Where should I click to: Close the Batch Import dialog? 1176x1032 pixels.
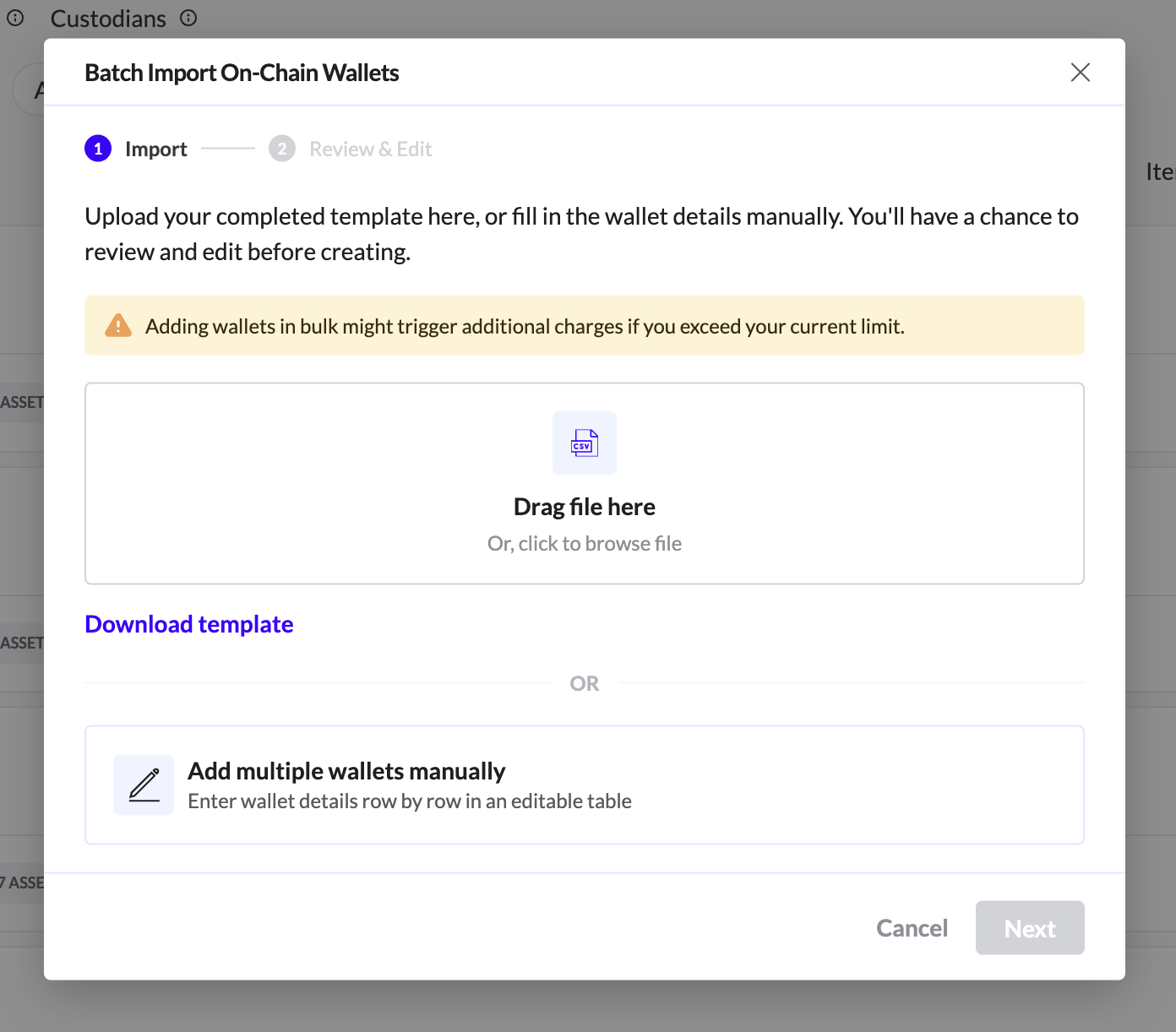pos(1080,73)
